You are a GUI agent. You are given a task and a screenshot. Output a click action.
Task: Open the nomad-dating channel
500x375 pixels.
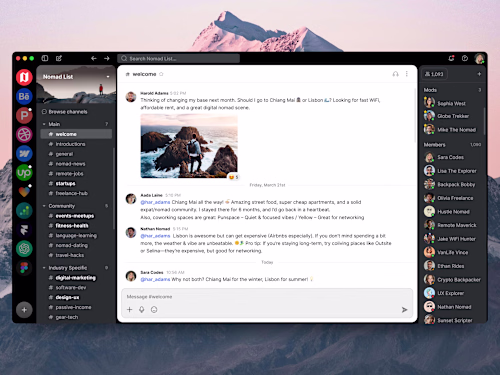pyautogui.click(x=76, y=245)
